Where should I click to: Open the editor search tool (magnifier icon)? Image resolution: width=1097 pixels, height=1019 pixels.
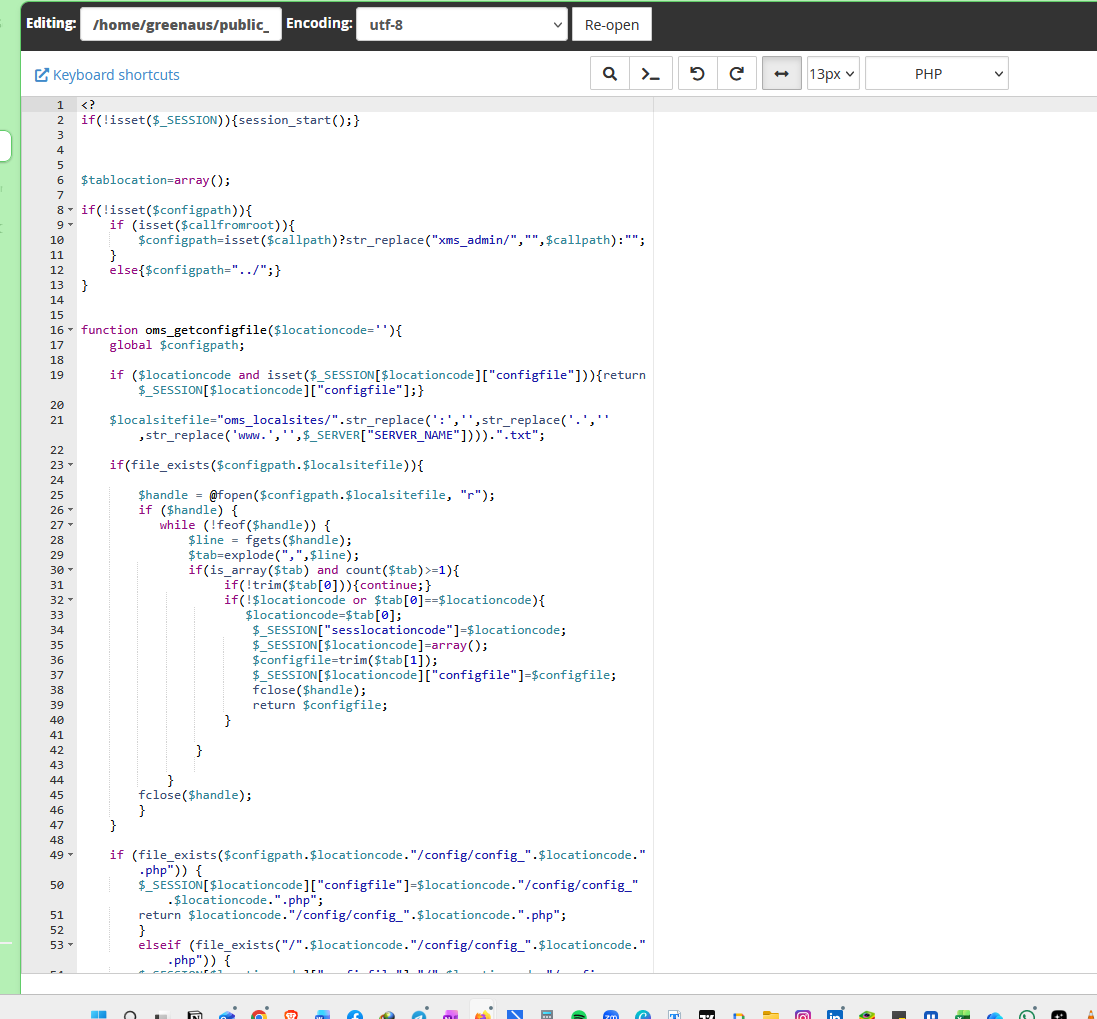609,74
